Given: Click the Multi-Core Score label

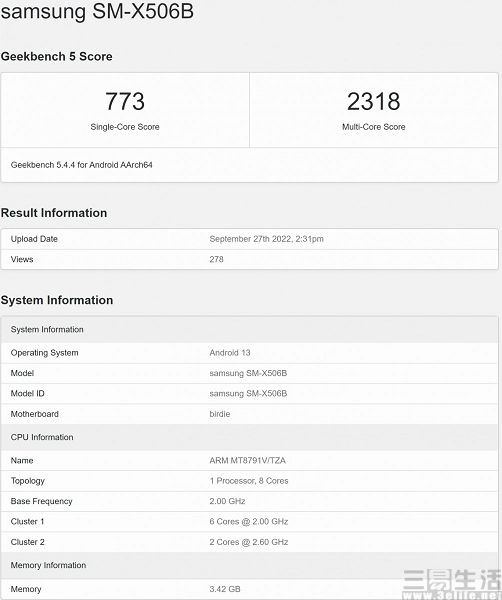Looking at the screenshot, I should click(x=373, y=127).
